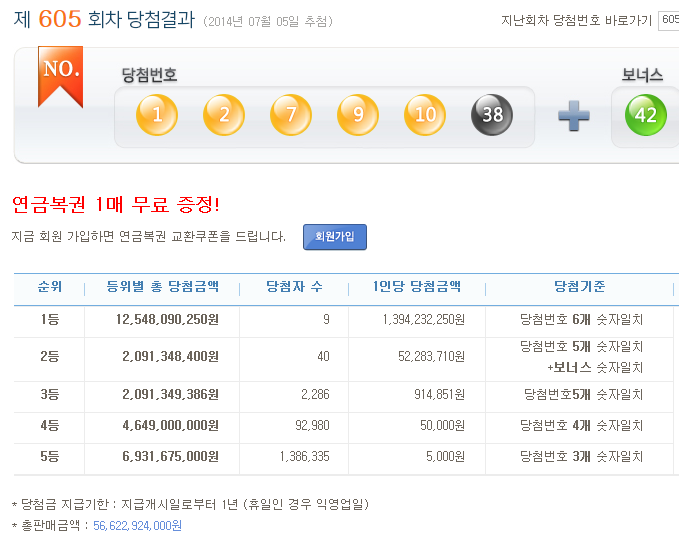
Task: Click the 3등 rank cell
Action: (50, 395)
